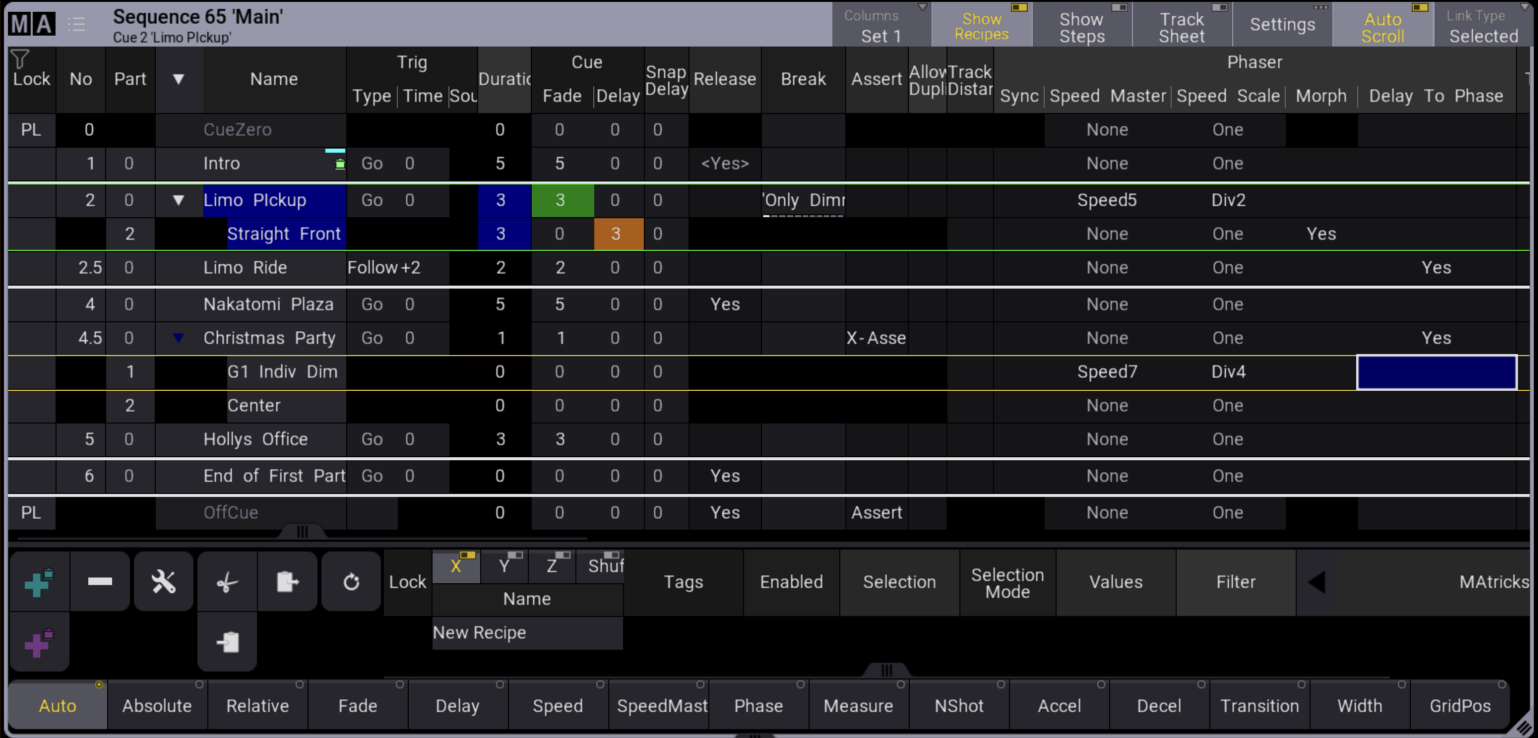Screen dimensions: 1538x738
Task: Click the green Fade cell of Limo Pickup
Action: pos(561,200)
